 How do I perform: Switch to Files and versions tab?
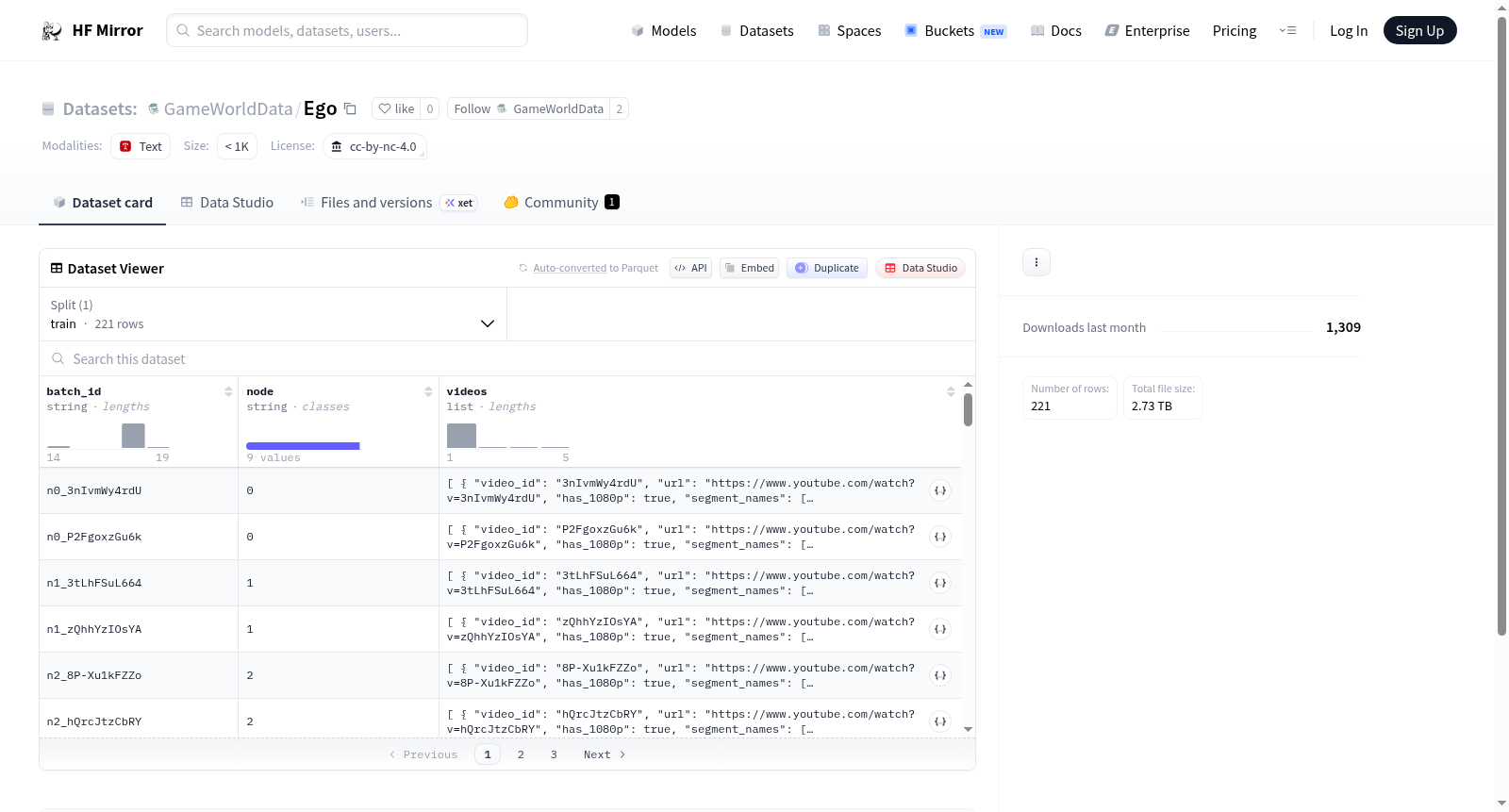click(x=389, y=202)
